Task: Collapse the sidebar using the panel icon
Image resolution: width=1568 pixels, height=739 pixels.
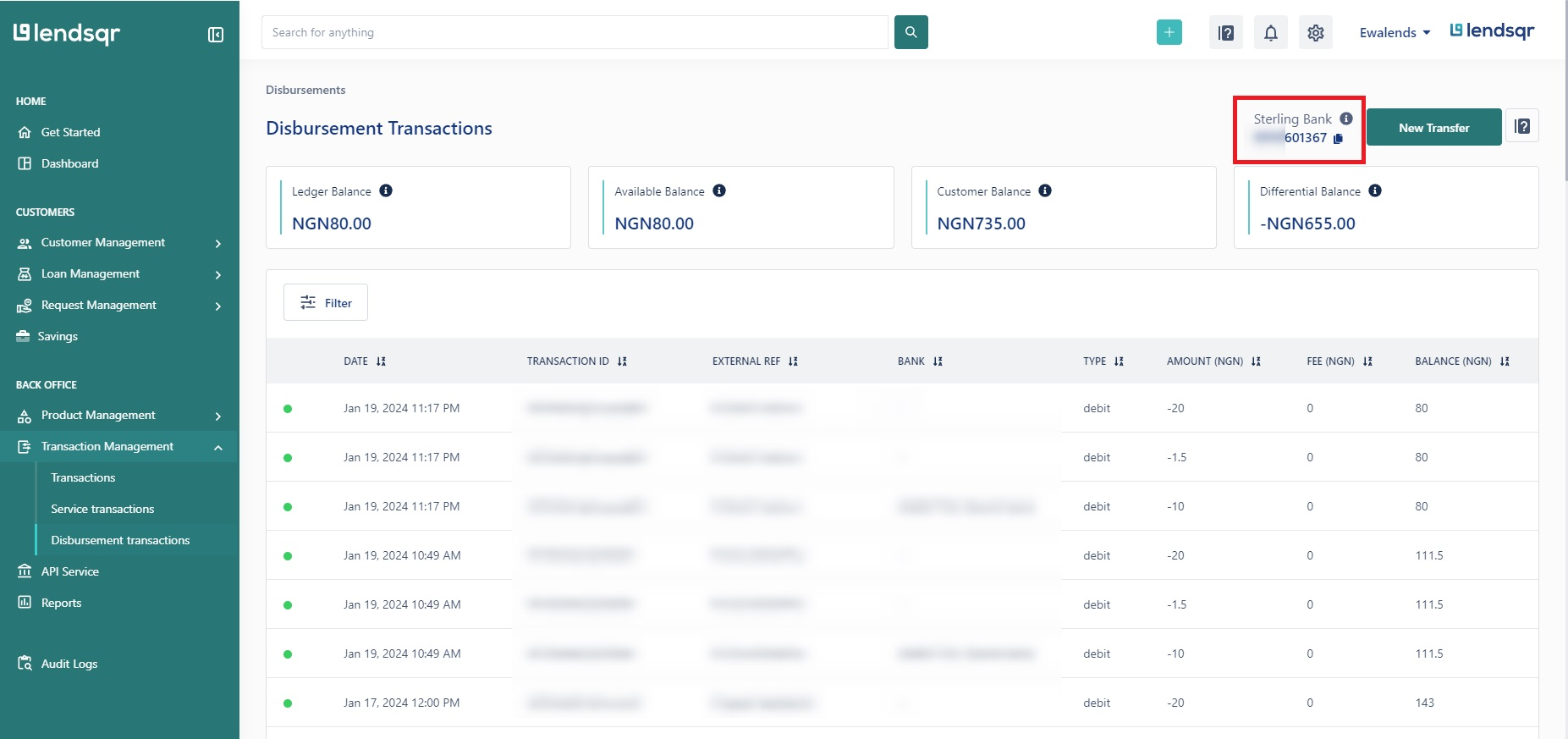Action: (x=216, y=35)
